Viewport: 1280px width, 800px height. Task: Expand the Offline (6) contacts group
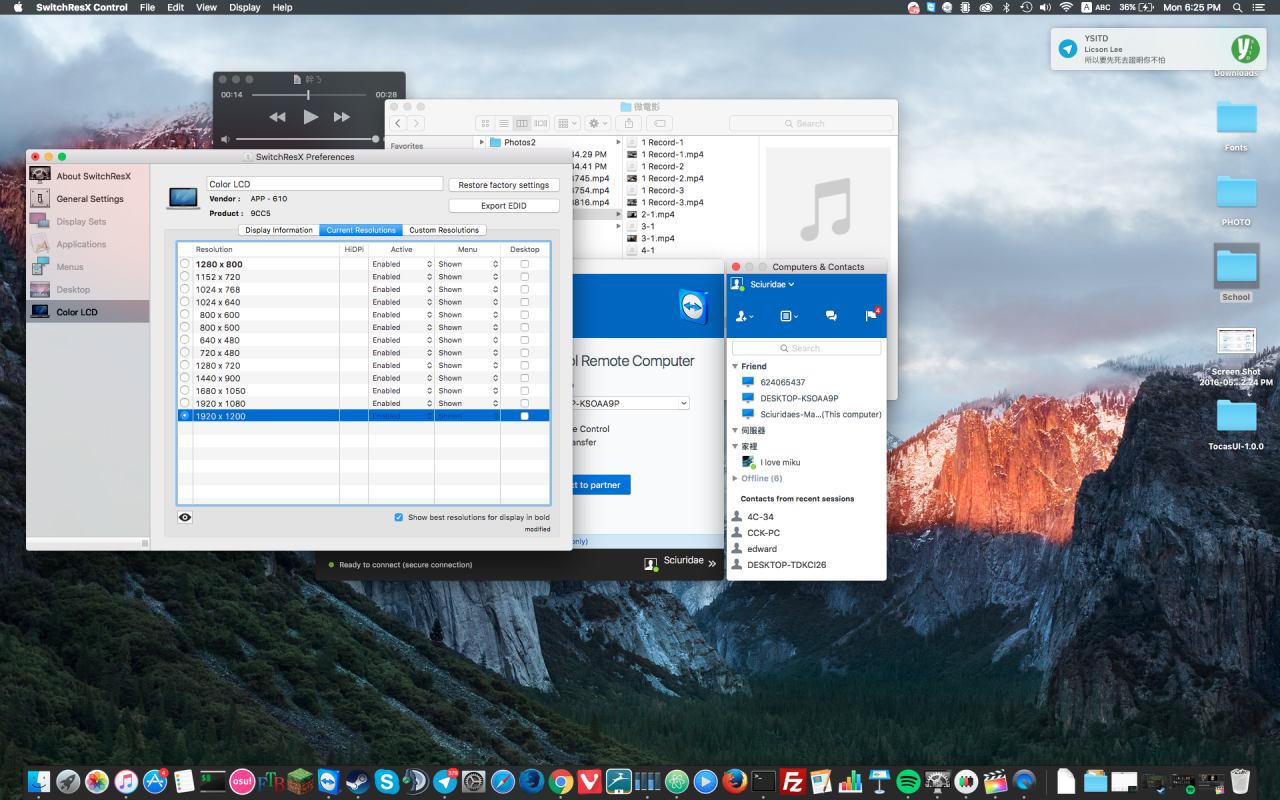point(735,478)
